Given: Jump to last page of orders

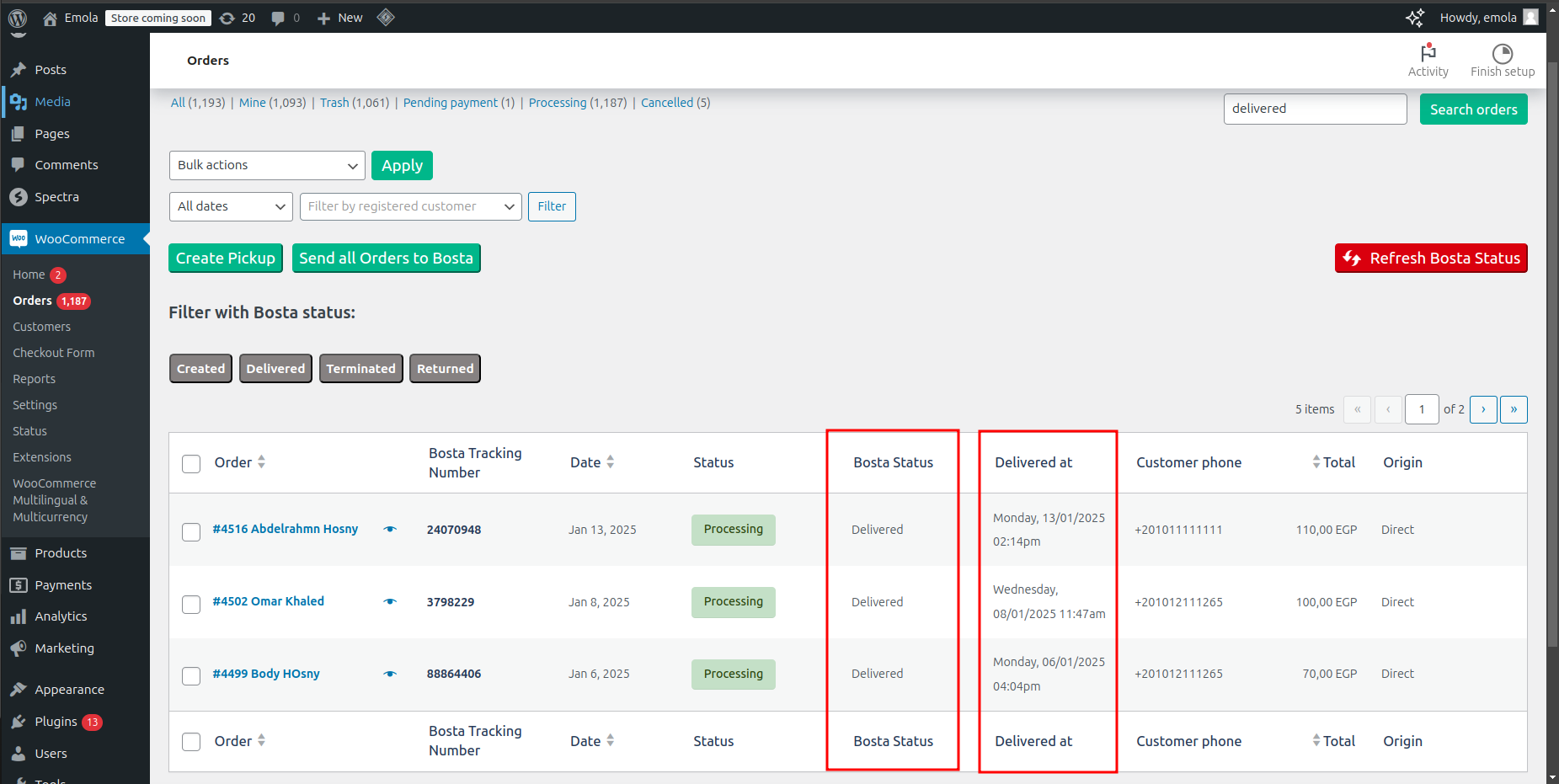Looking at the screenshot, I should tap(1514, 409).
